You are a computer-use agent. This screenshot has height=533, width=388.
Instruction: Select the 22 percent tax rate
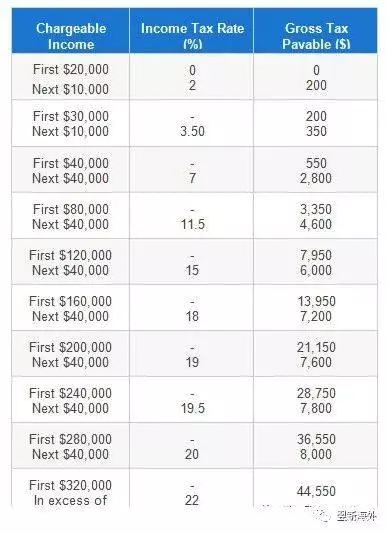[x=192, y=500]
